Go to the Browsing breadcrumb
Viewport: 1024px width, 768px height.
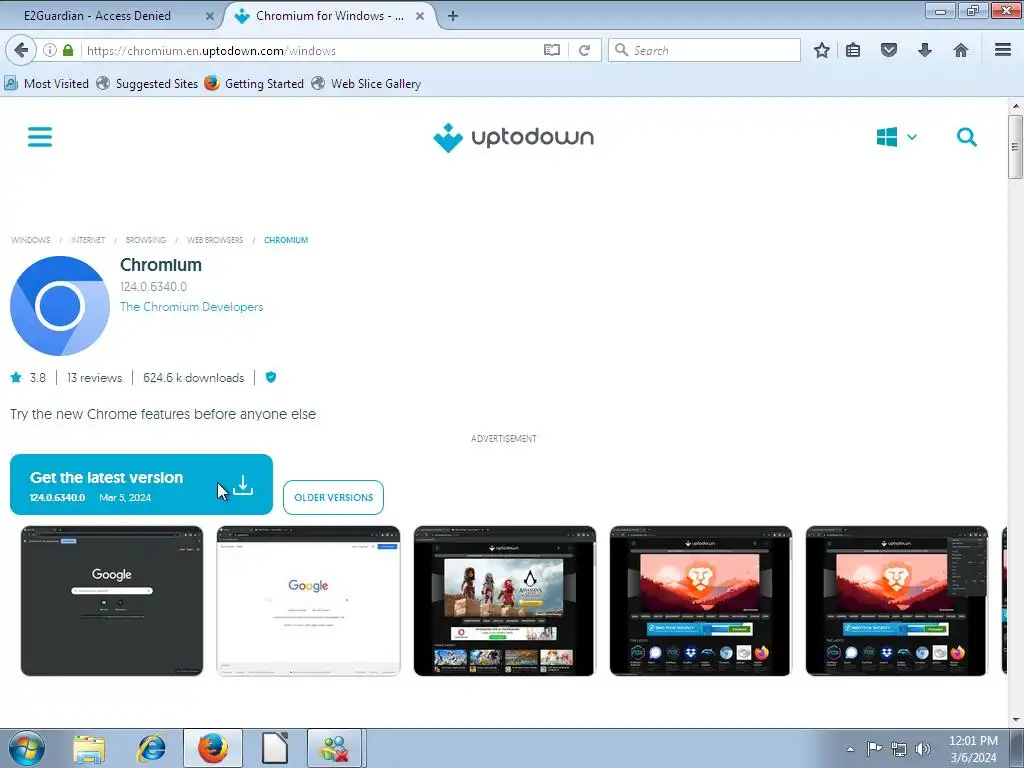[146, 240]
